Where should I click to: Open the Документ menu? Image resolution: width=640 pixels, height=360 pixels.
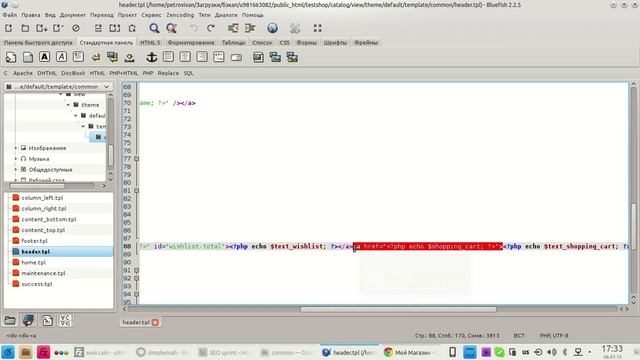pos(73,15)
